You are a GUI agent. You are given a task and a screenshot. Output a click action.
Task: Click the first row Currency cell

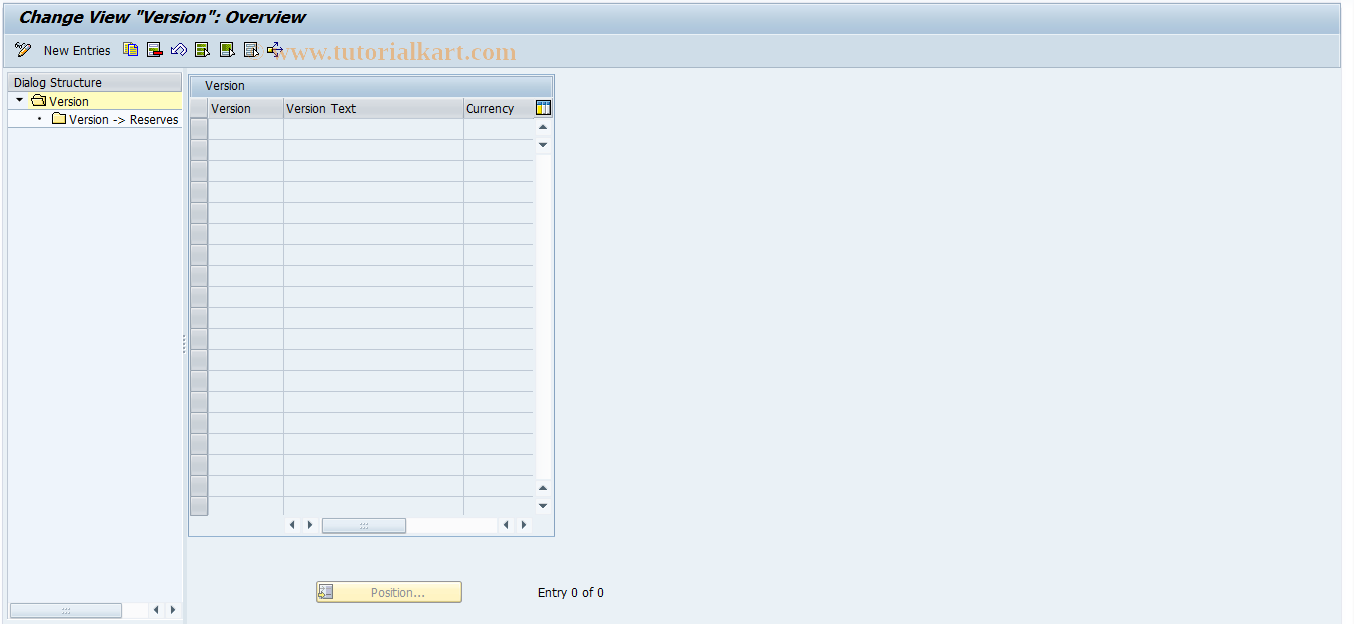[498, 129]
